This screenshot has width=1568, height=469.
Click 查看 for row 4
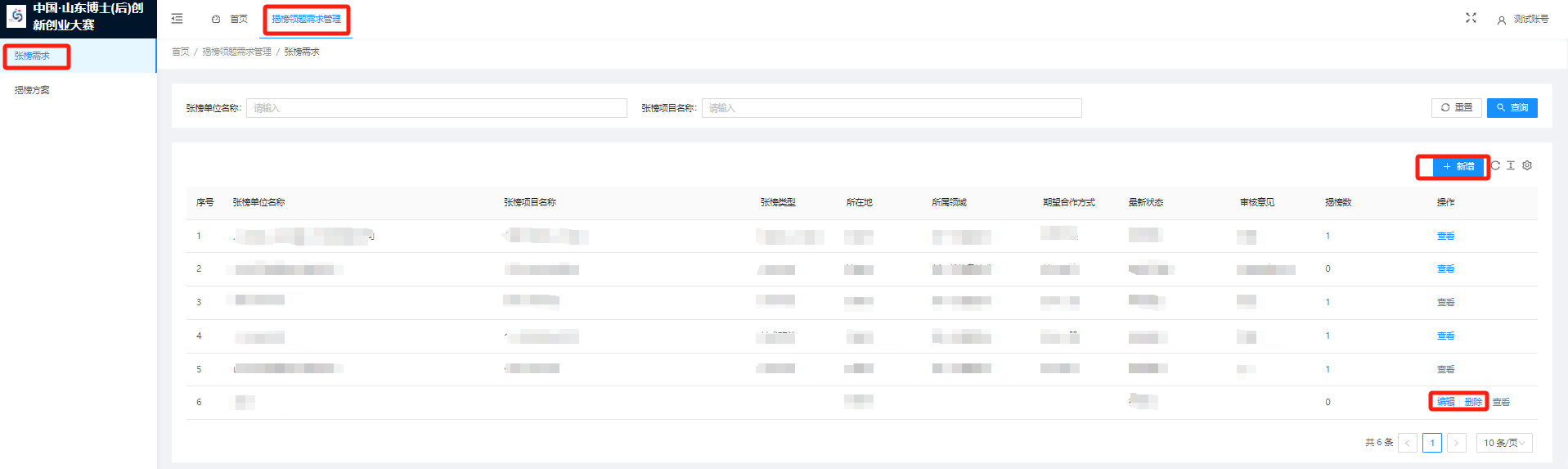click(x=1445, y=336)
